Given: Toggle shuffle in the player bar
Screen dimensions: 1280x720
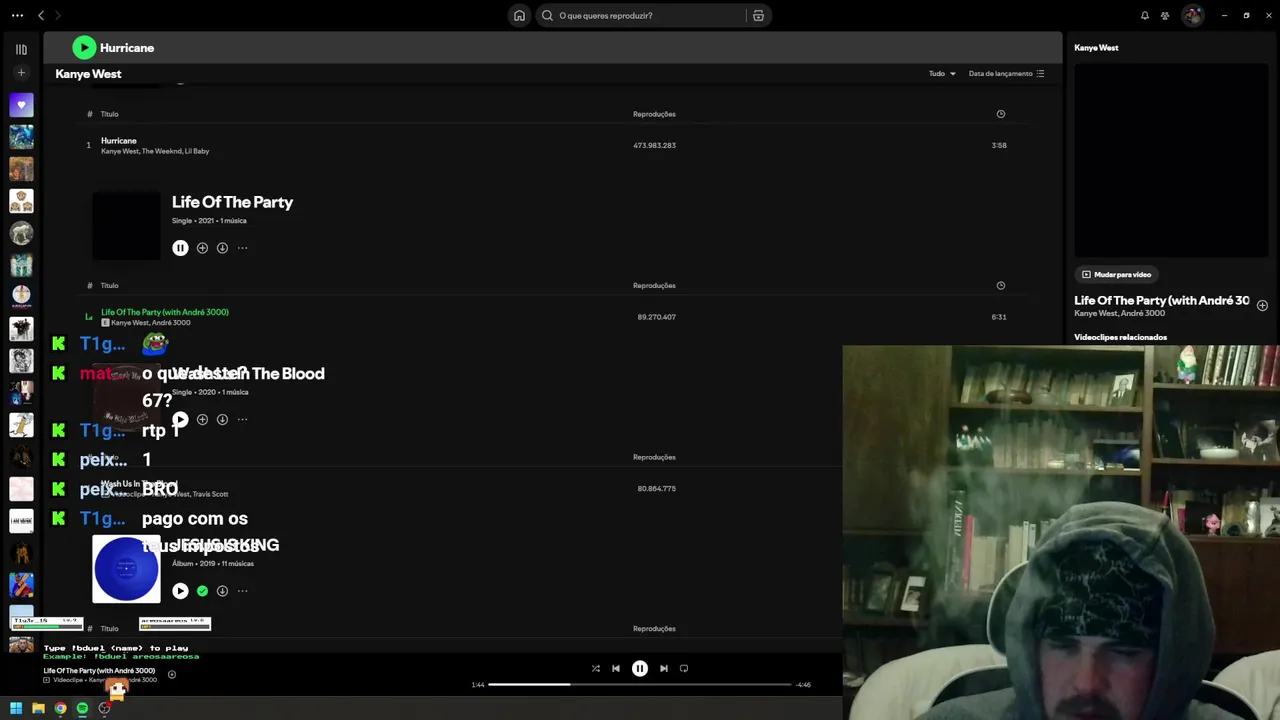Looking at the screenshot, I should point(595,669).
